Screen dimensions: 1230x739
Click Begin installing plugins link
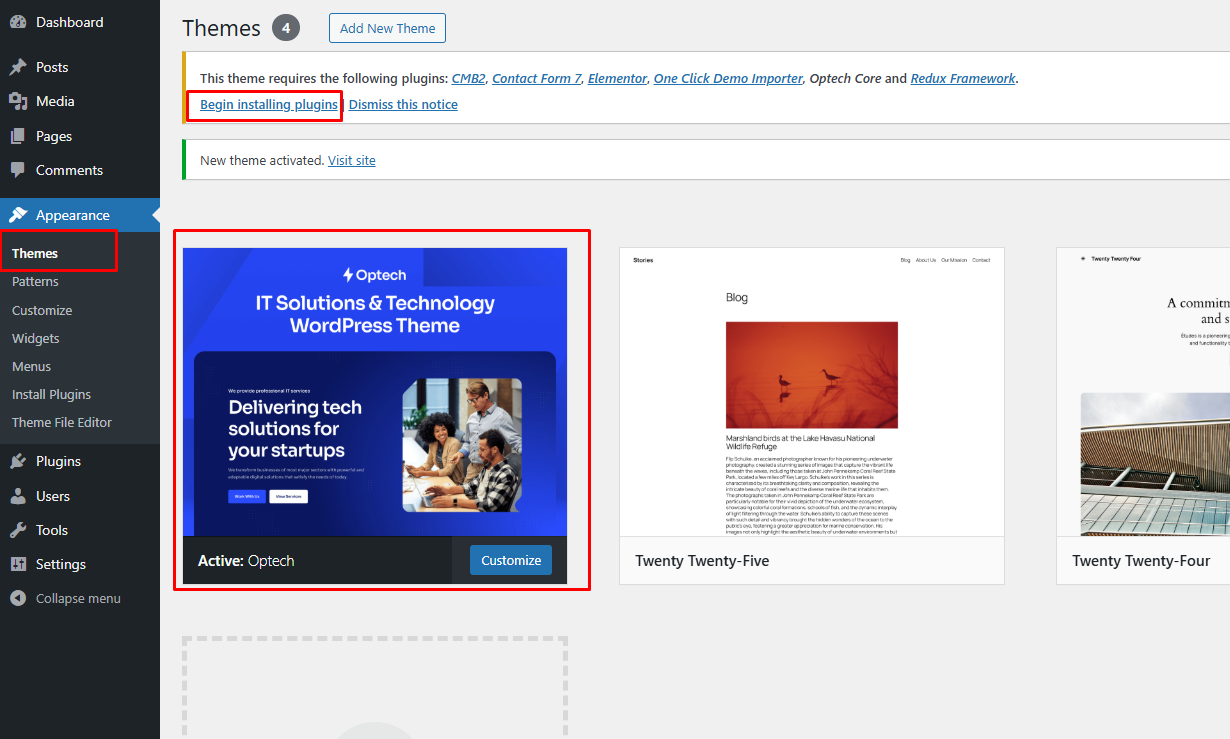[x=268, y=104]
